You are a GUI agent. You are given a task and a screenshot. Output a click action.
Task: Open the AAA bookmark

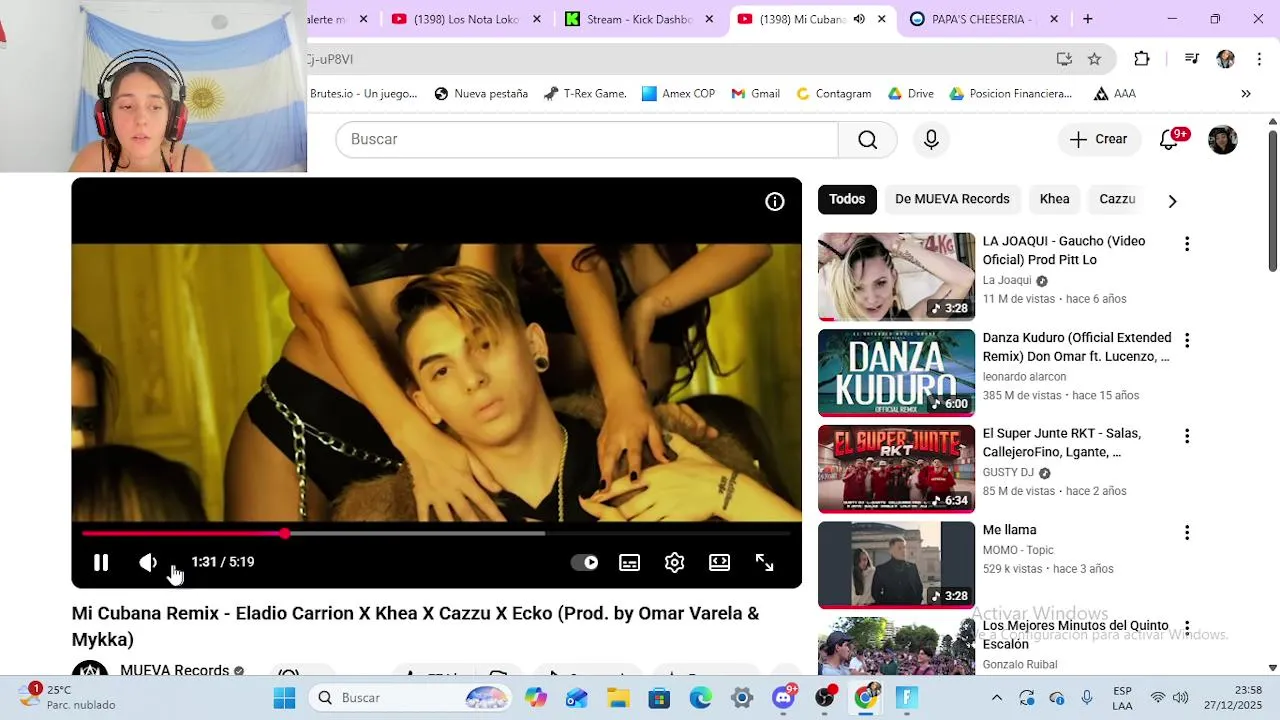[1115, 94]
